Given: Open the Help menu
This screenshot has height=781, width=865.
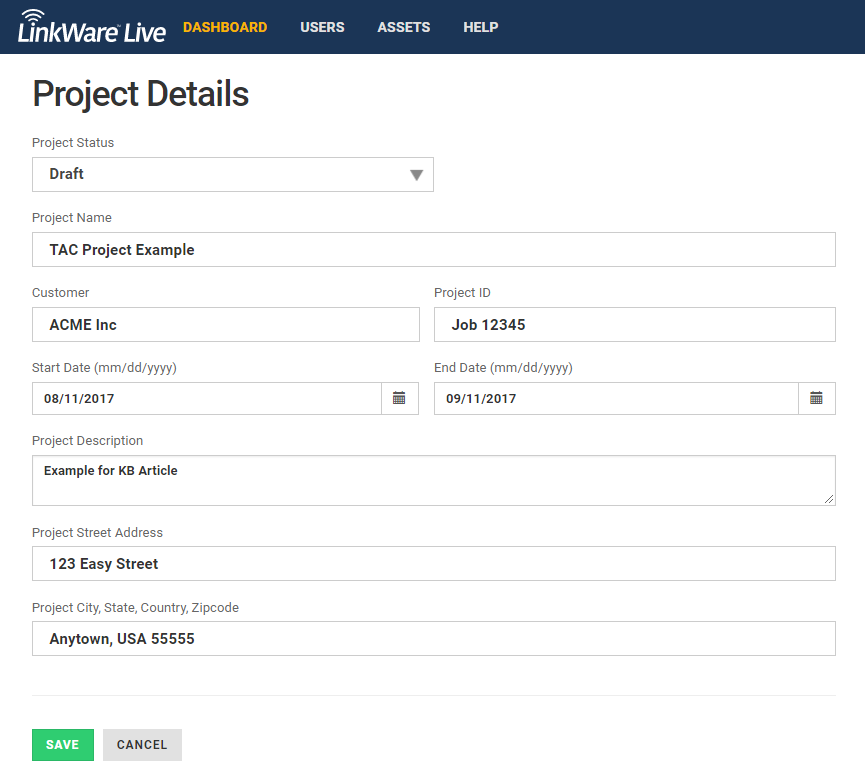Looking at the screenshot, I should coord(480,28).
